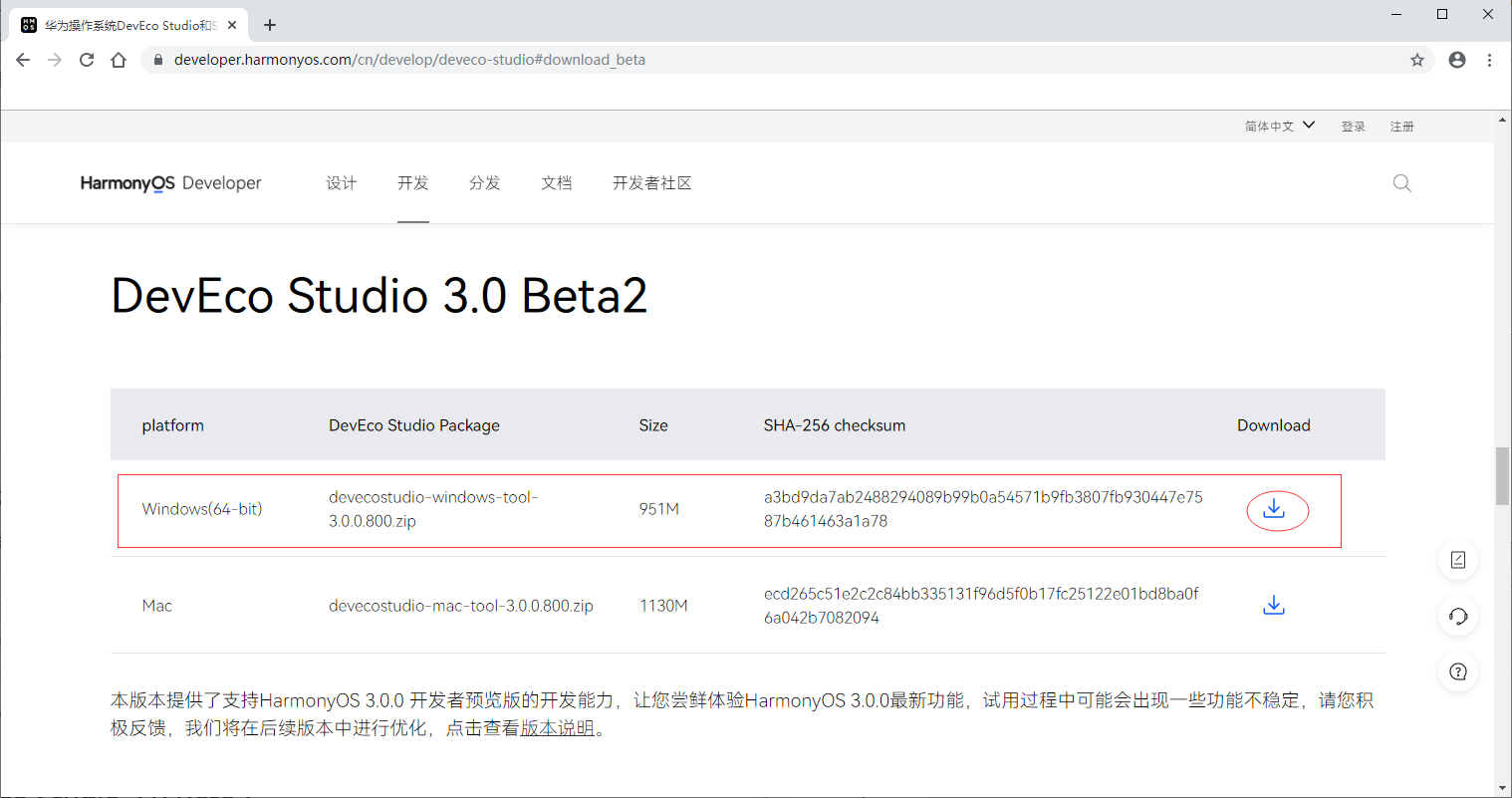Click the 1130M size value

(663, 606)
